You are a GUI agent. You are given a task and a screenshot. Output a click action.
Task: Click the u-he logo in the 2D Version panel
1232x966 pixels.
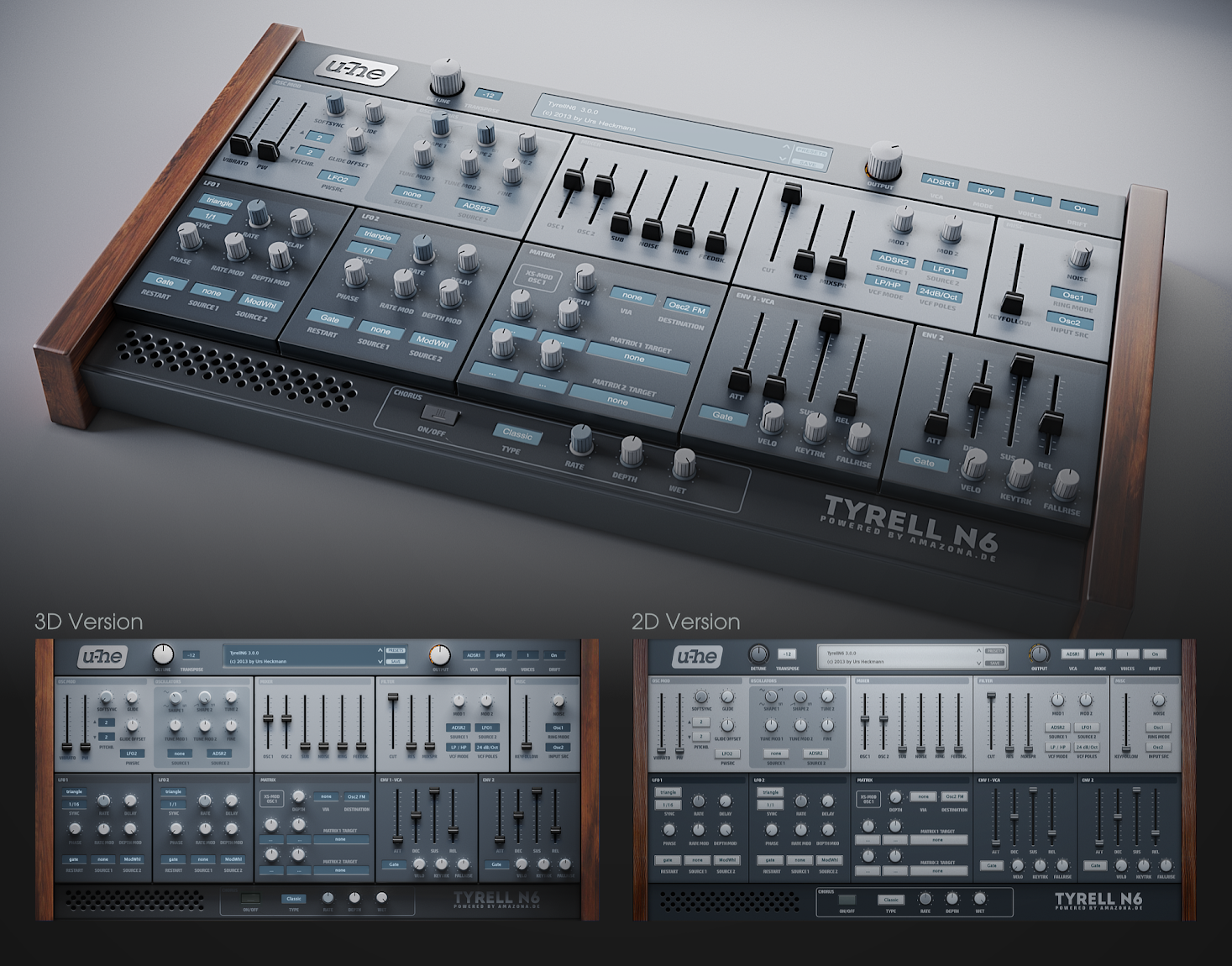pyautogui.click(x=698, y=657)
